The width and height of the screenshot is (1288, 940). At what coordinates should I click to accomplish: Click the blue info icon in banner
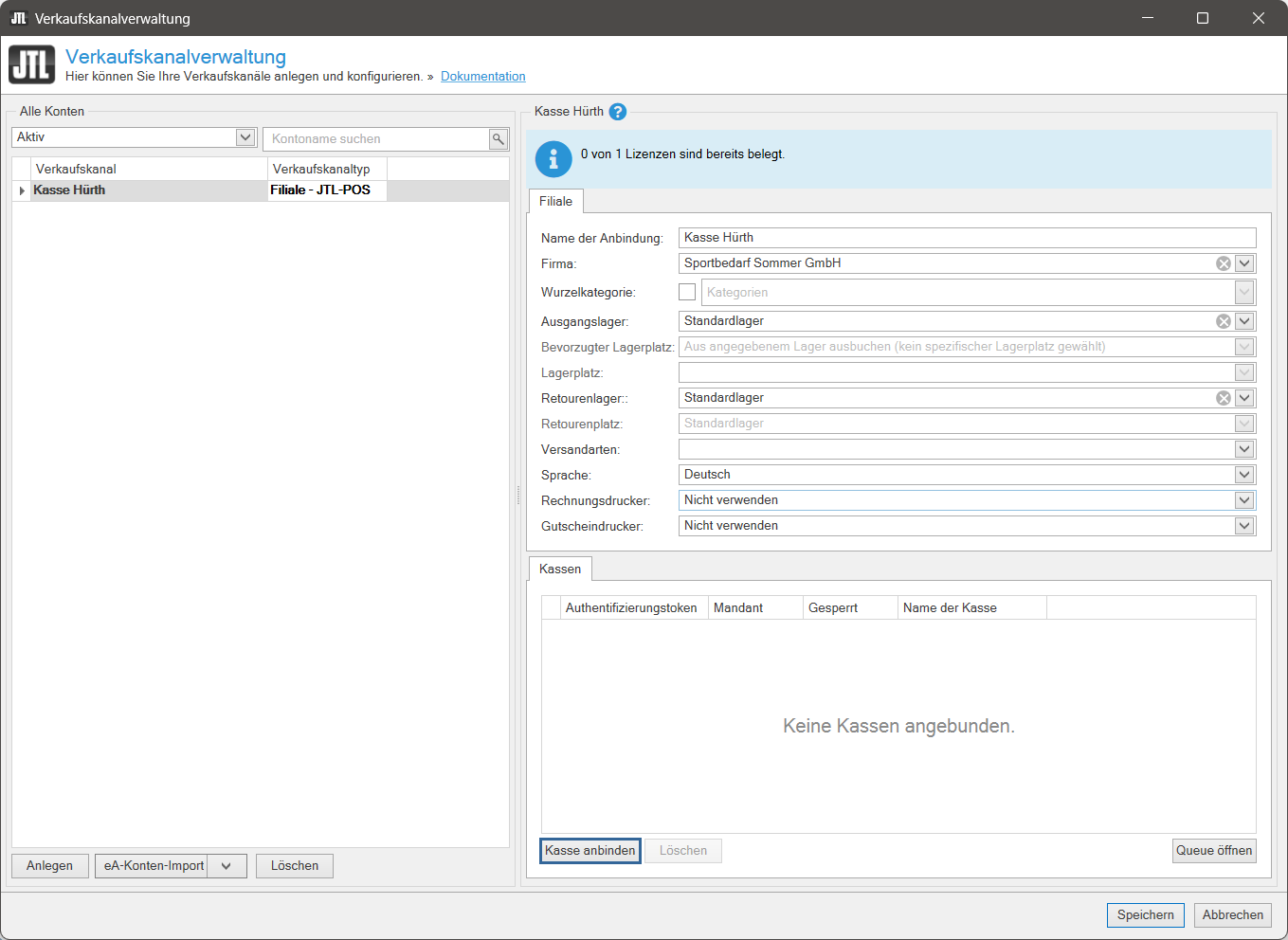coord(553,159)
